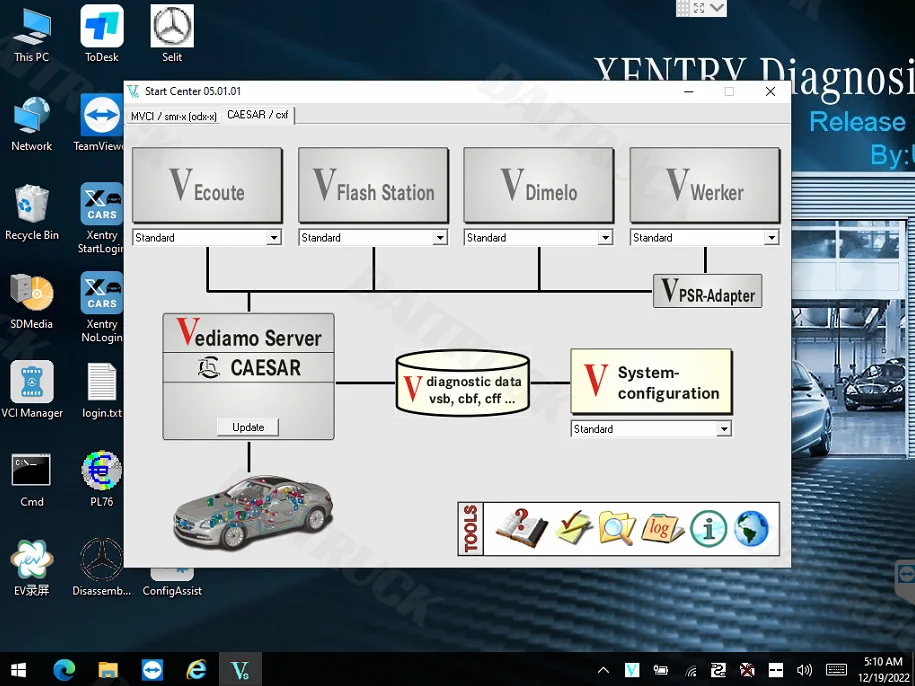Expand the System-configuration Standard dropdown
The height and width of the screenshot is (686, 915).
(724, 429)
